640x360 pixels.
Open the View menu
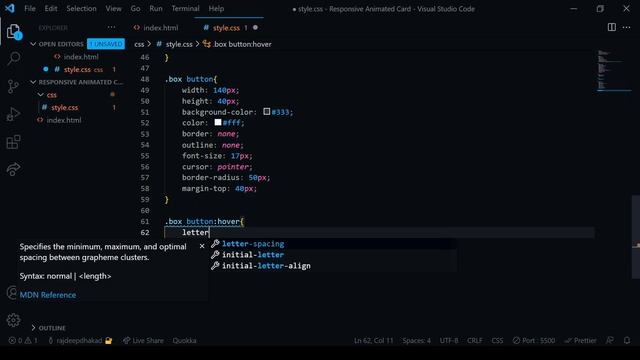click(113, 8)
